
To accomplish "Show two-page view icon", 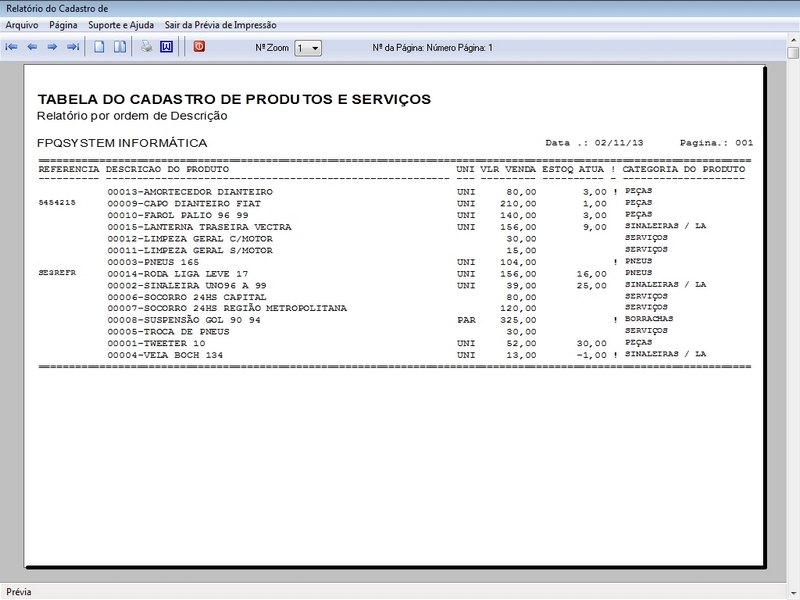I will [x=120, y=47].
